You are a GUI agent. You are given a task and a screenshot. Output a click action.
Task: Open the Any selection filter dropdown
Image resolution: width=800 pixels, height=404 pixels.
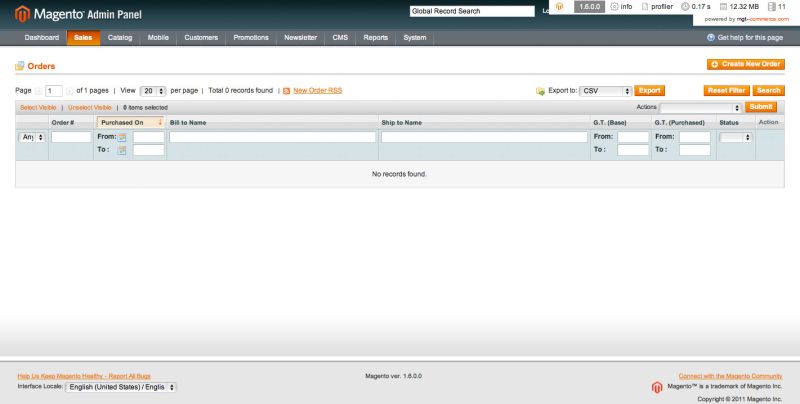(x=32, y=137)
